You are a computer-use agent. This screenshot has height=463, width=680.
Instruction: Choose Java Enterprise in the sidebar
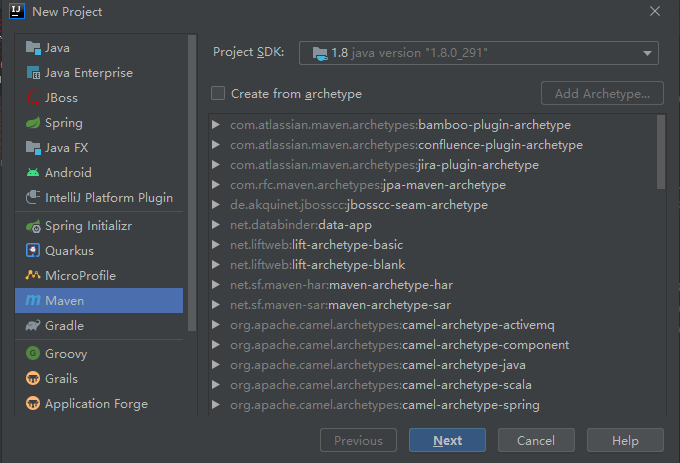coord(89,73)
